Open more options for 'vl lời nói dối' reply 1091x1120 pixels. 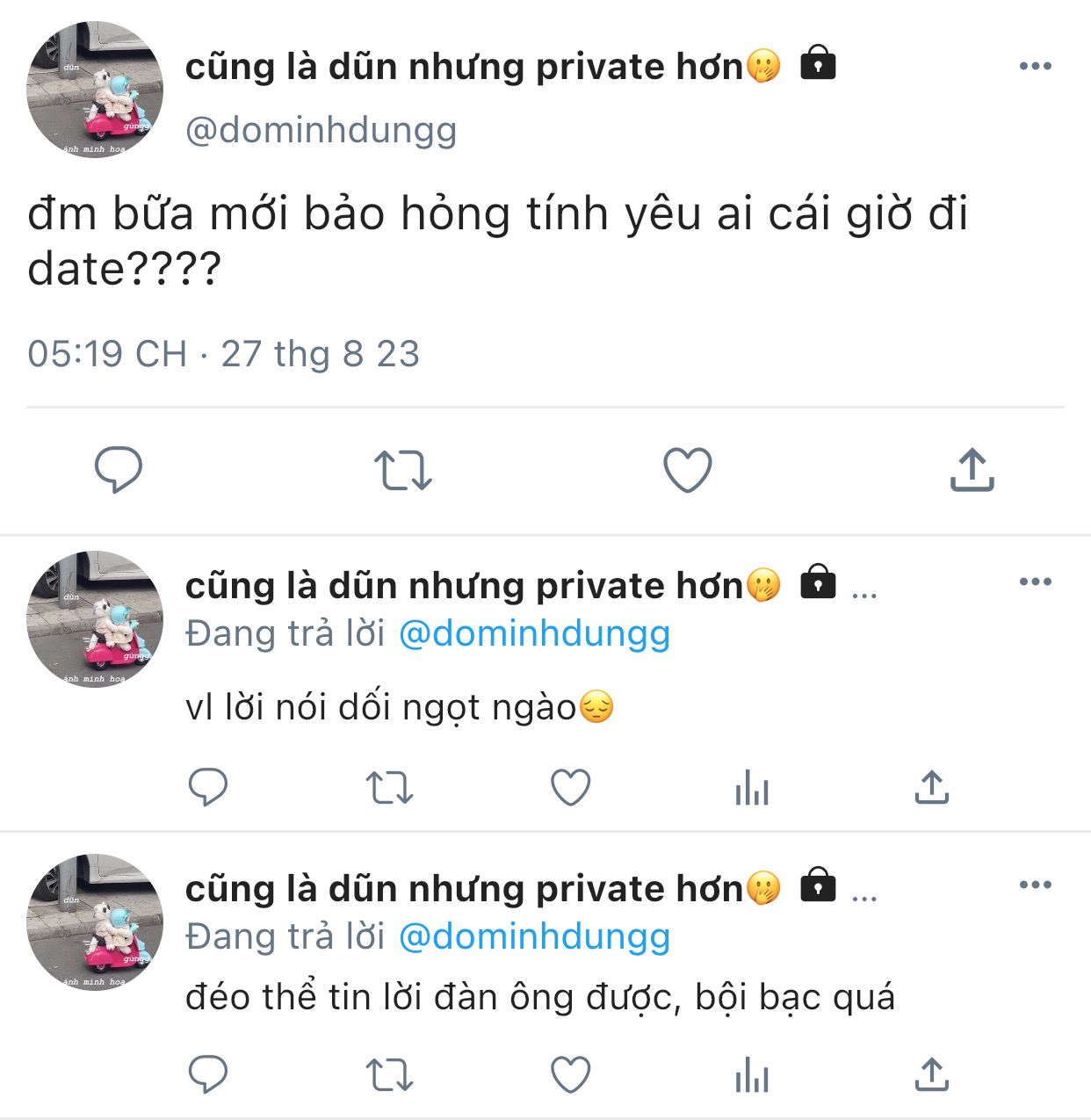click(x=1036, y=582)
